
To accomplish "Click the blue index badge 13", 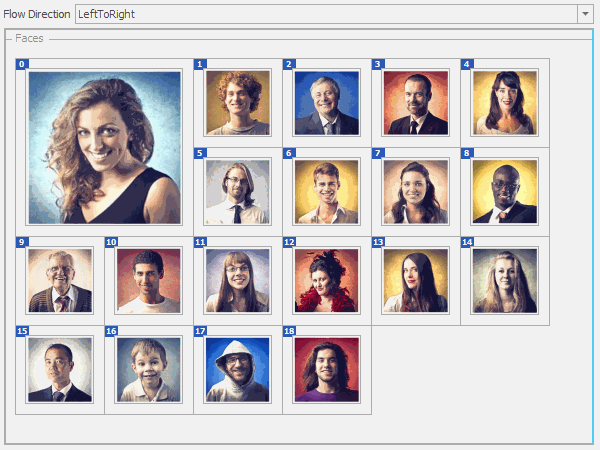I will click(x=378, y=242).
